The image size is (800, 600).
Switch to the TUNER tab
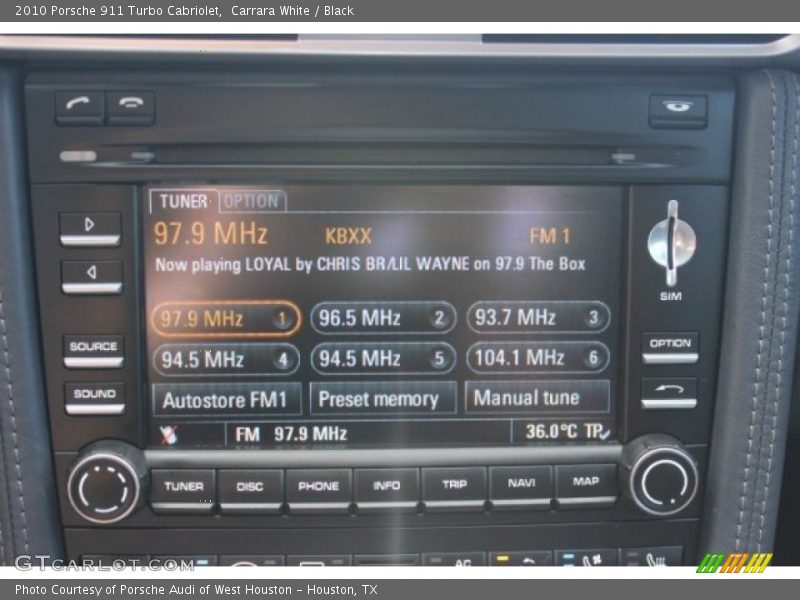point(184,201)
